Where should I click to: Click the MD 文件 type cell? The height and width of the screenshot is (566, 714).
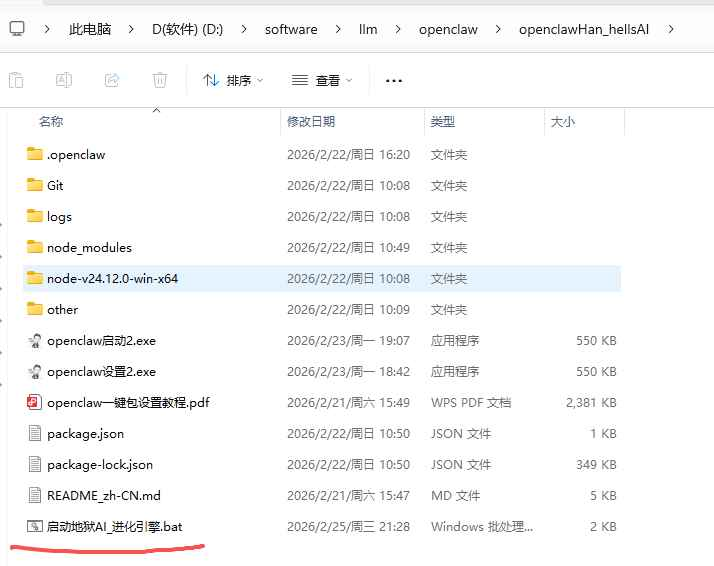pos(456,495)
